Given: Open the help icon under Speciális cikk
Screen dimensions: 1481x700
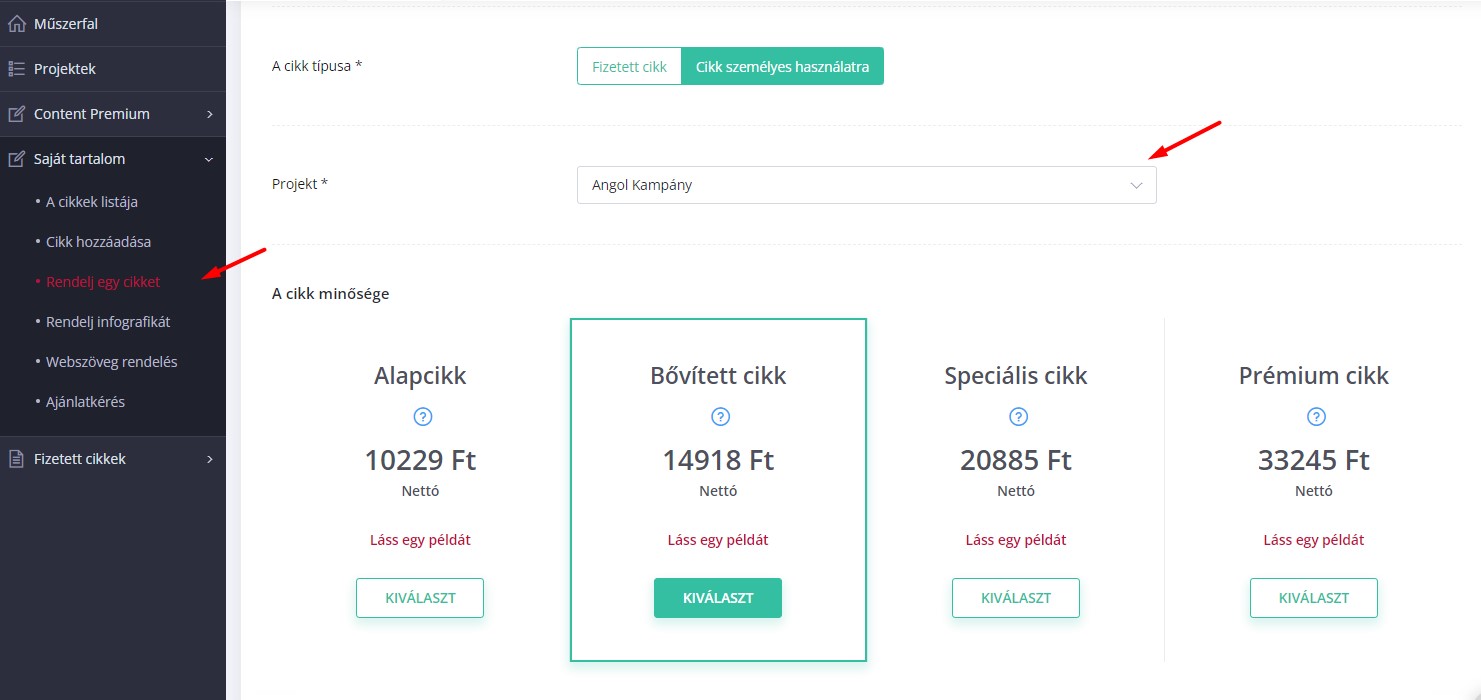Looking at the screenshot, I should [1018, 417].
